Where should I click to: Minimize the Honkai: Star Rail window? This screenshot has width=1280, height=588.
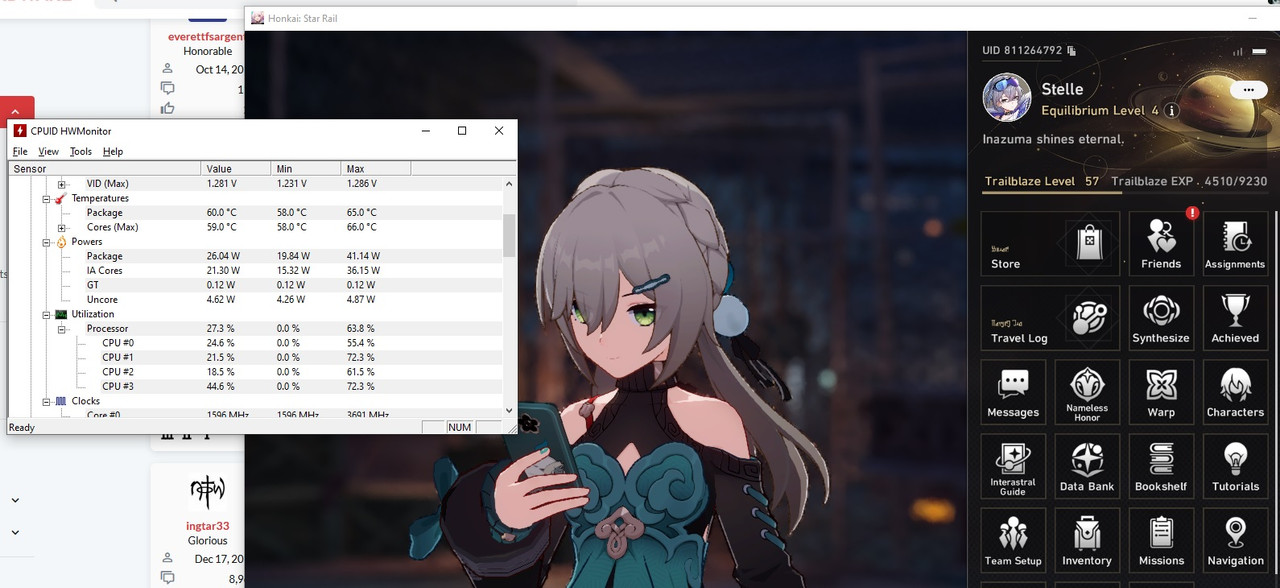[1253, 18]
